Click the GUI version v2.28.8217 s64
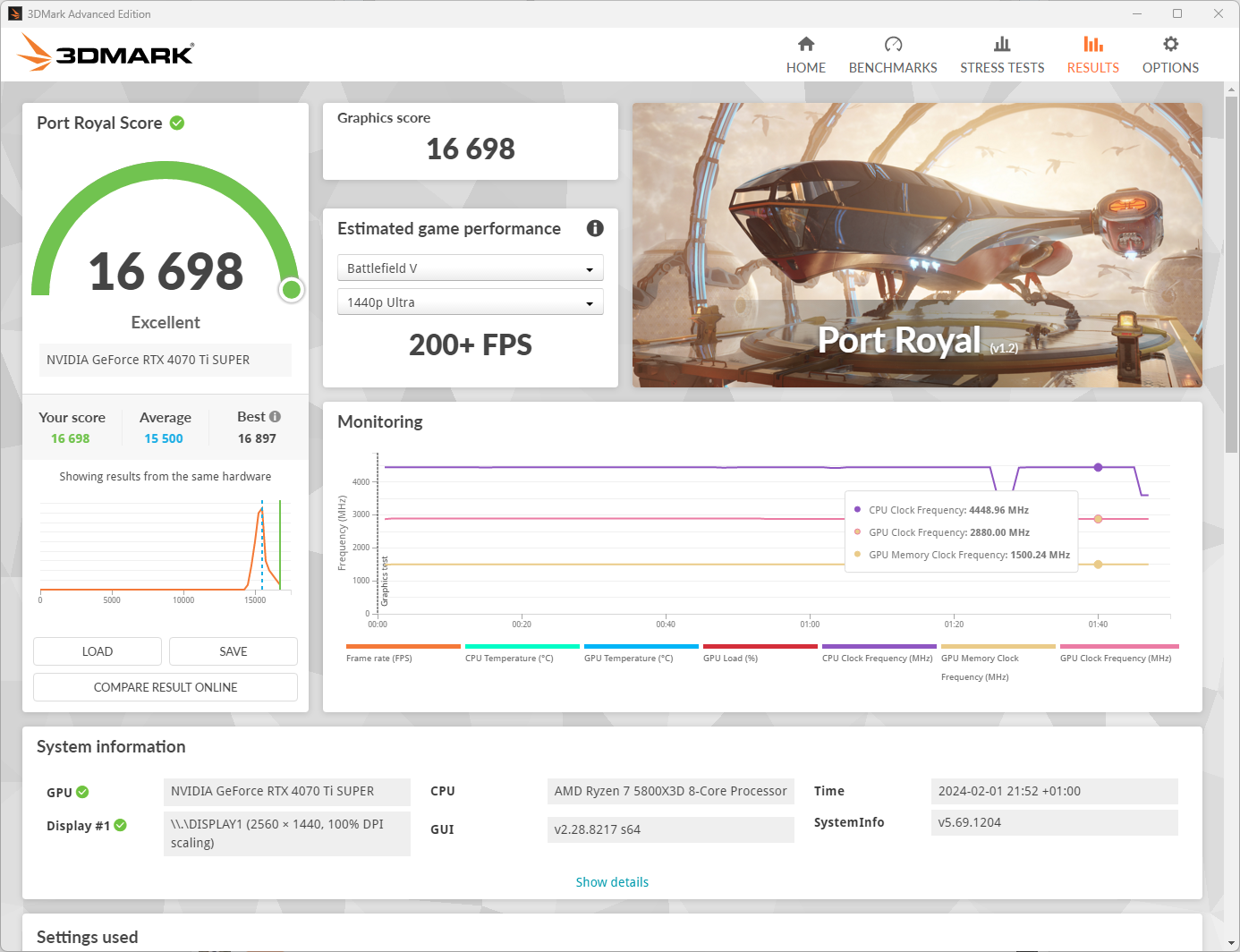The width and height of the screenshot is (1240, 952). point(671,829)
